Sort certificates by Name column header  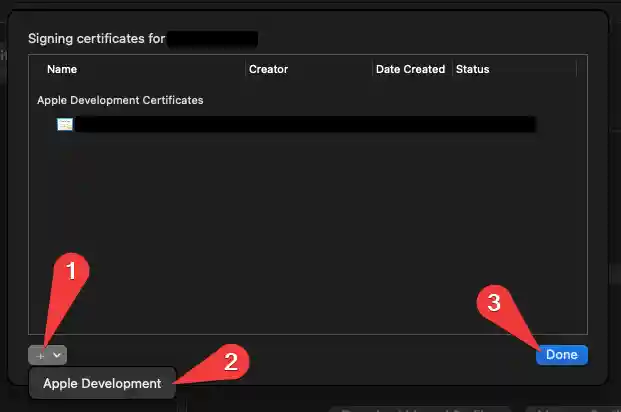coord(62,69)
